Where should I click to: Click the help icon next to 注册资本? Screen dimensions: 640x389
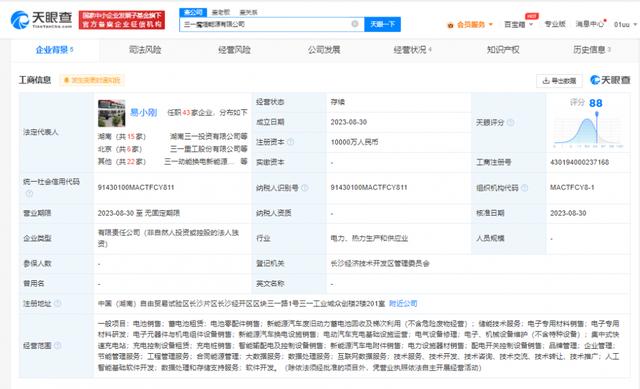(x=290, y=142)
